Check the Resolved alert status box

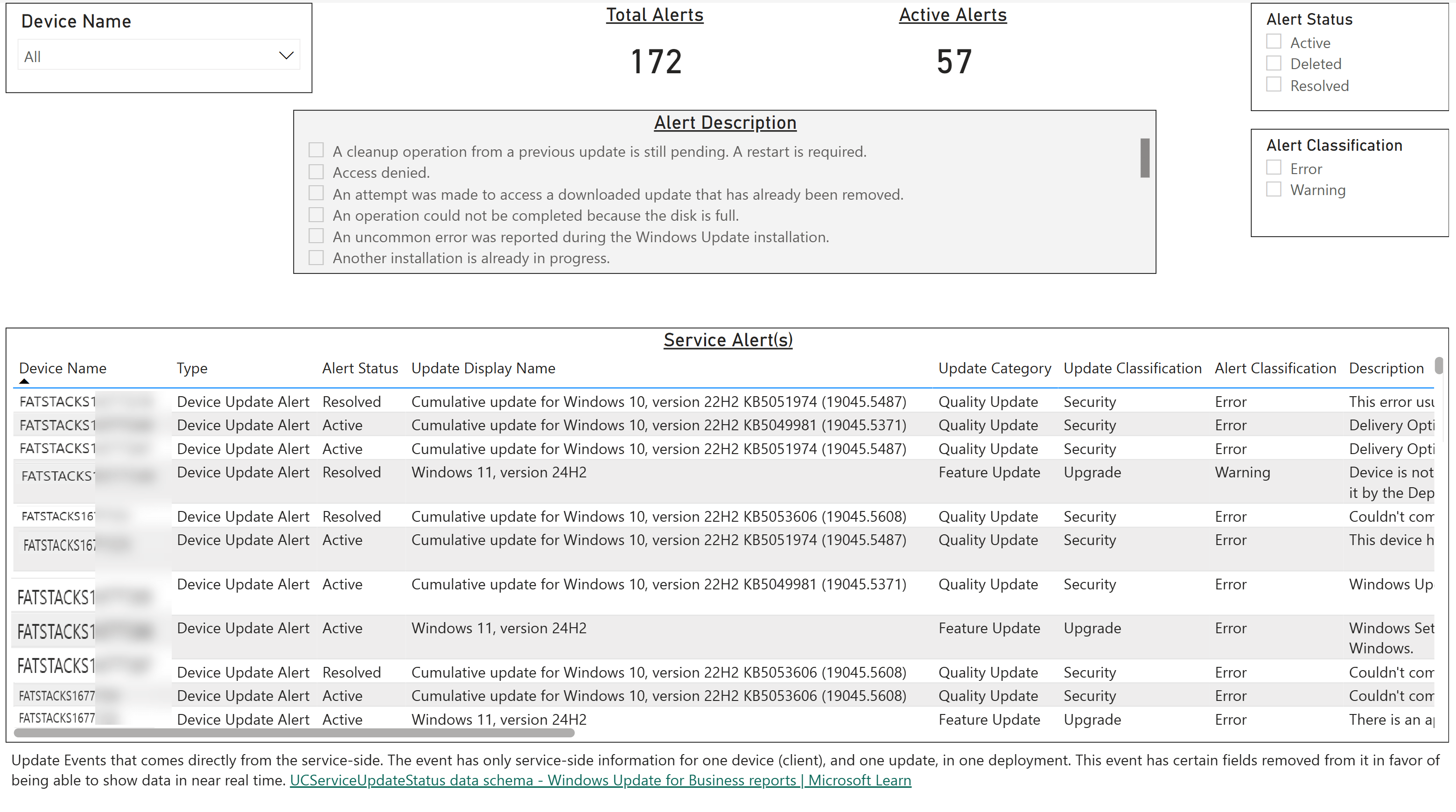point(1274,85)
